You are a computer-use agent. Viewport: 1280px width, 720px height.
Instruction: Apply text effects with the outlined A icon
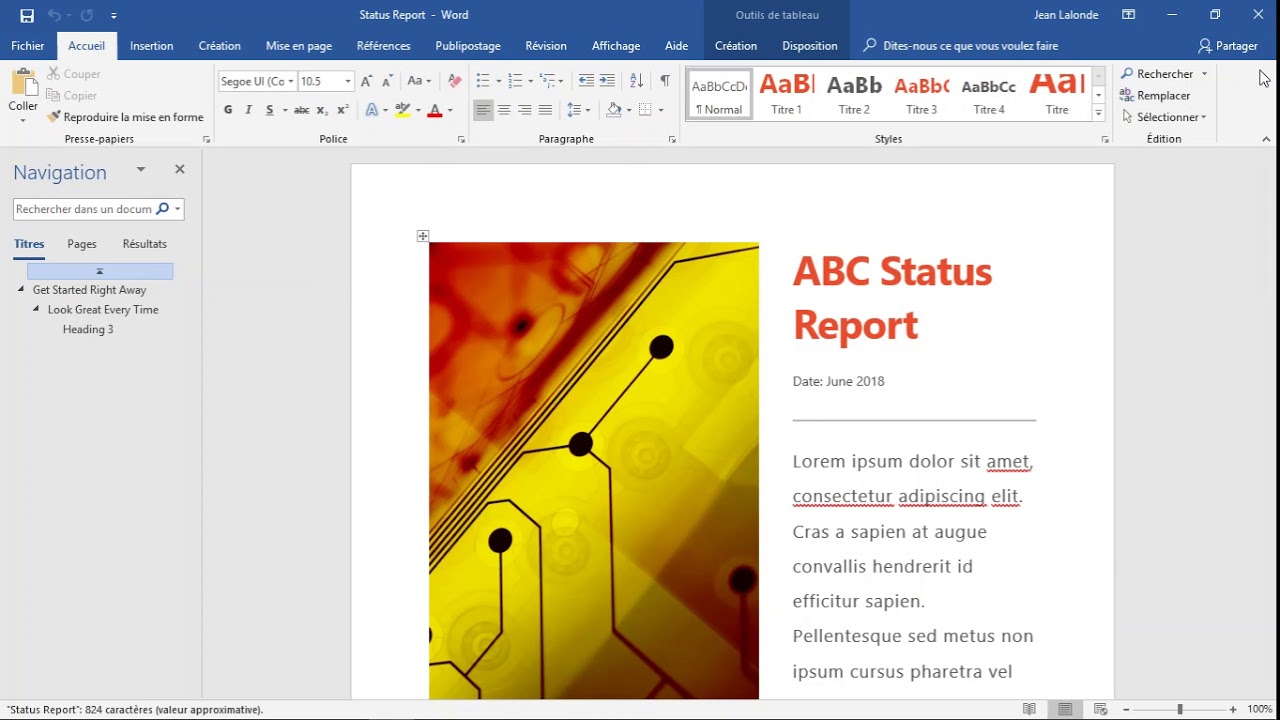pos(372,110)
